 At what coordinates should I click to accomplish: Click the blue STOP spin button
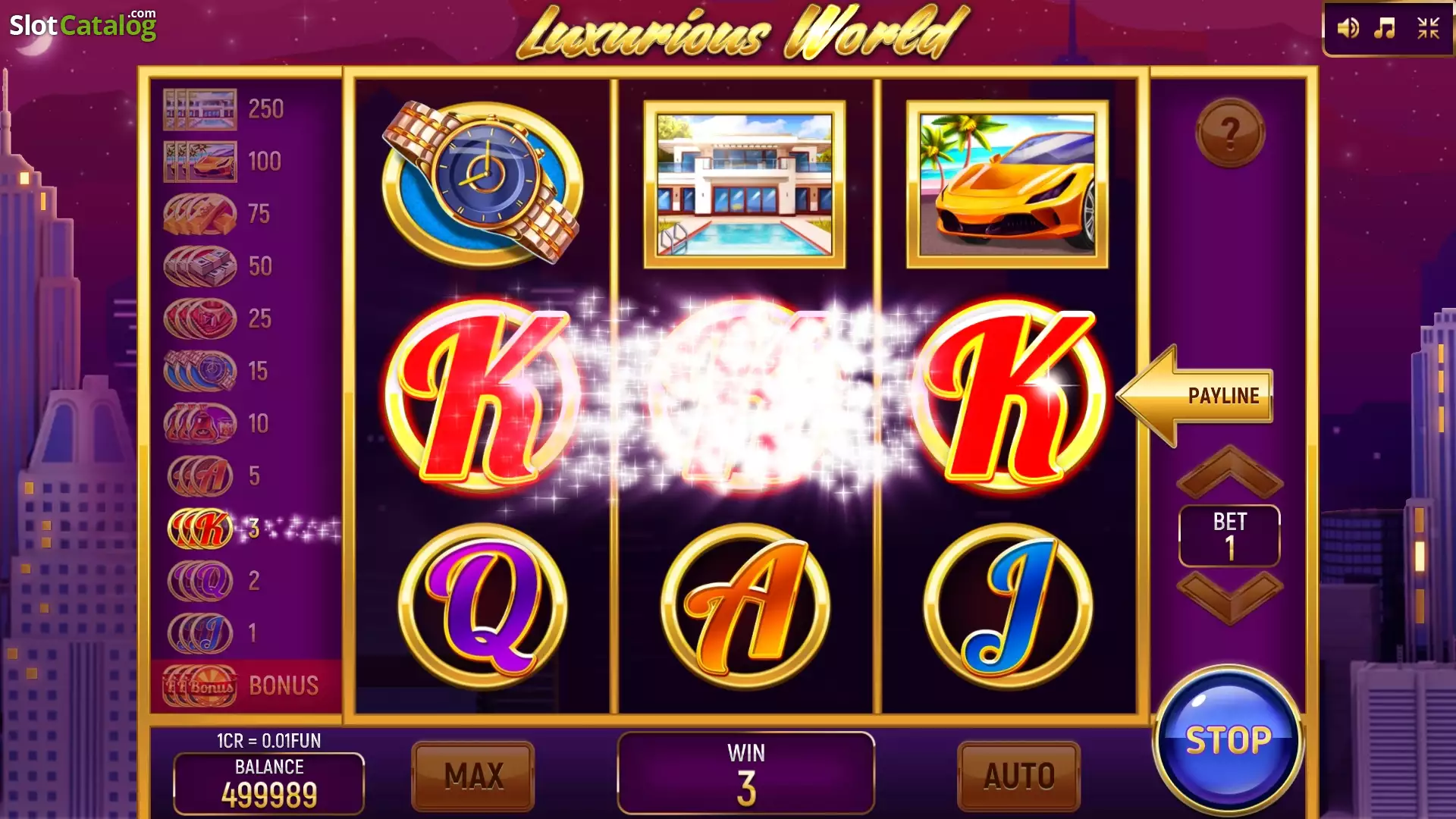[1228, 740]
